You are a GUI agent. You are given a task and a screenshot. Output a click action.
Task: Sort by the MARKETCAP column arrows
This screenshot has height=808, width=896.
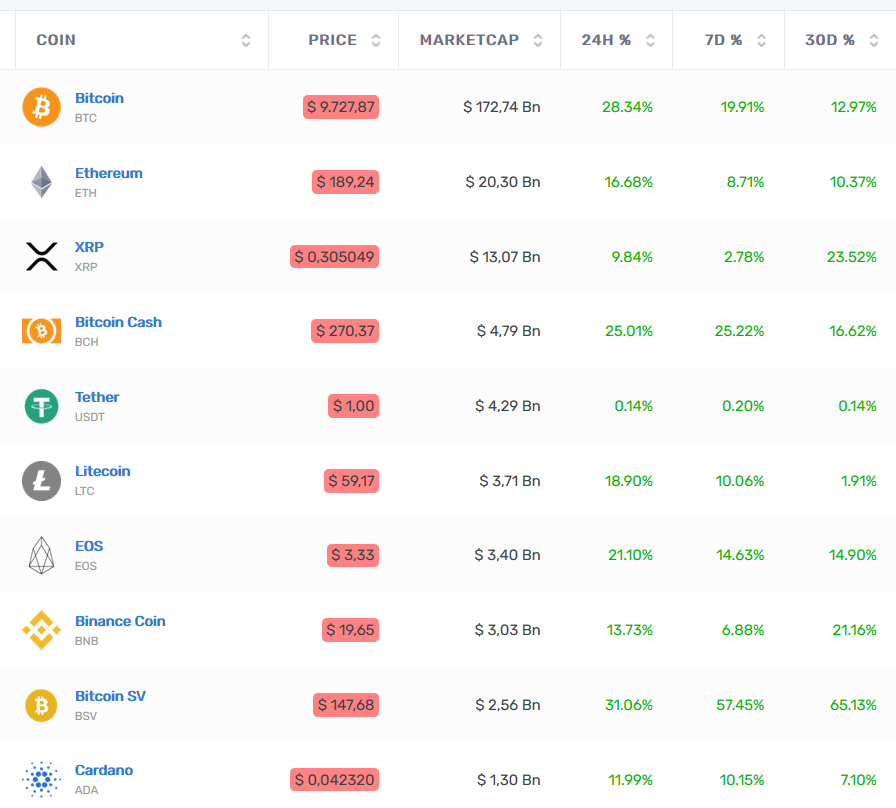(538, 41)
